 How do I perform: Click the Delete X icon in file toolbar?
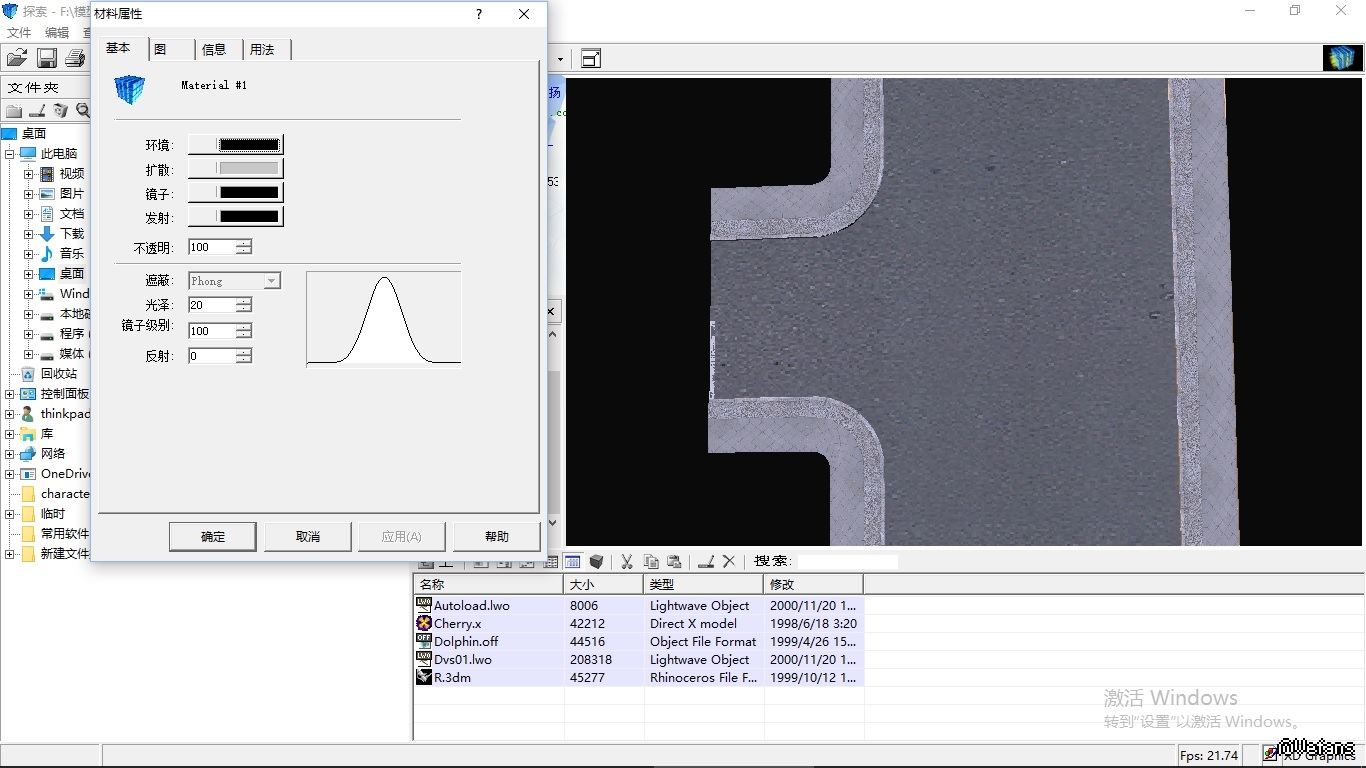tap(729, 562)
